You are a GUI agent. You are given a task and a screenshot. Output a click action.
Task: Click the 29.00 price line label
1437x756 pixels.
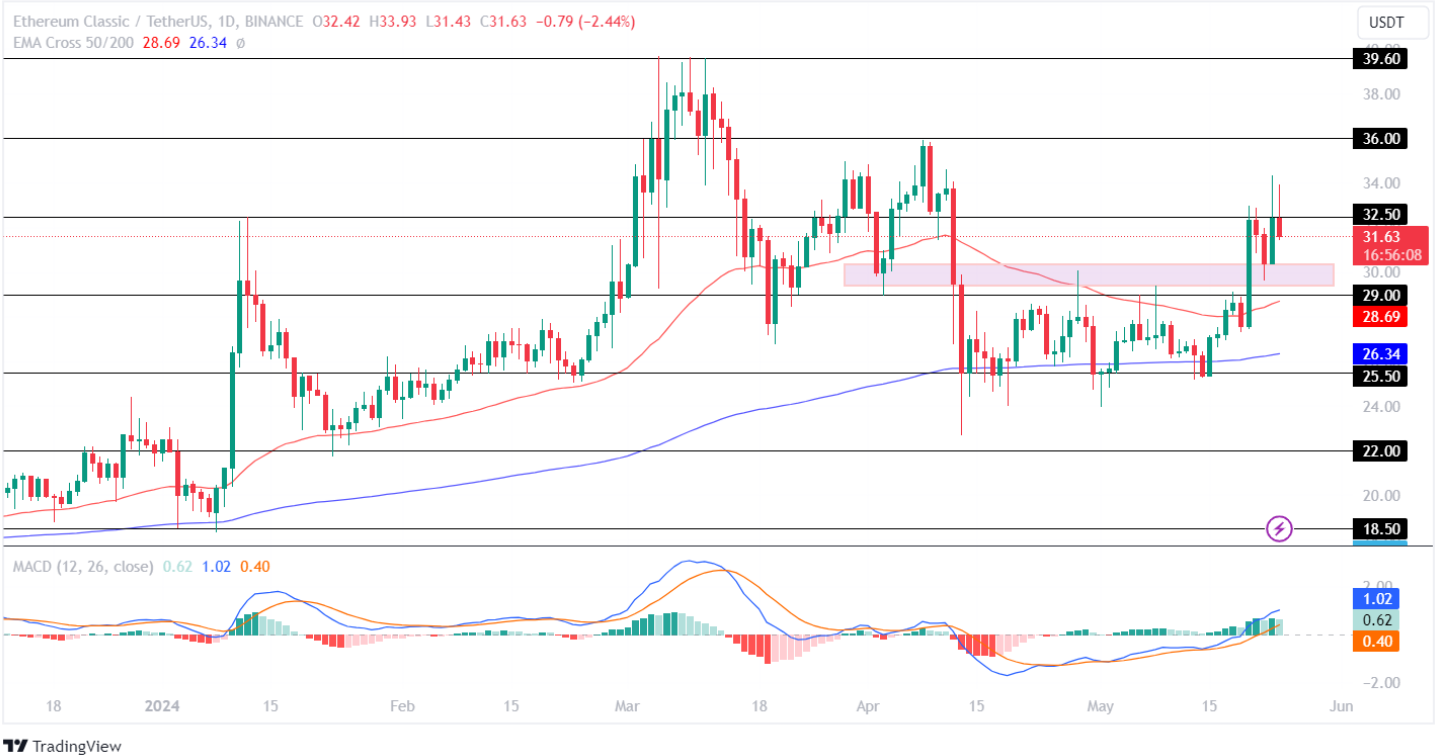click(x=1380, y=295)
